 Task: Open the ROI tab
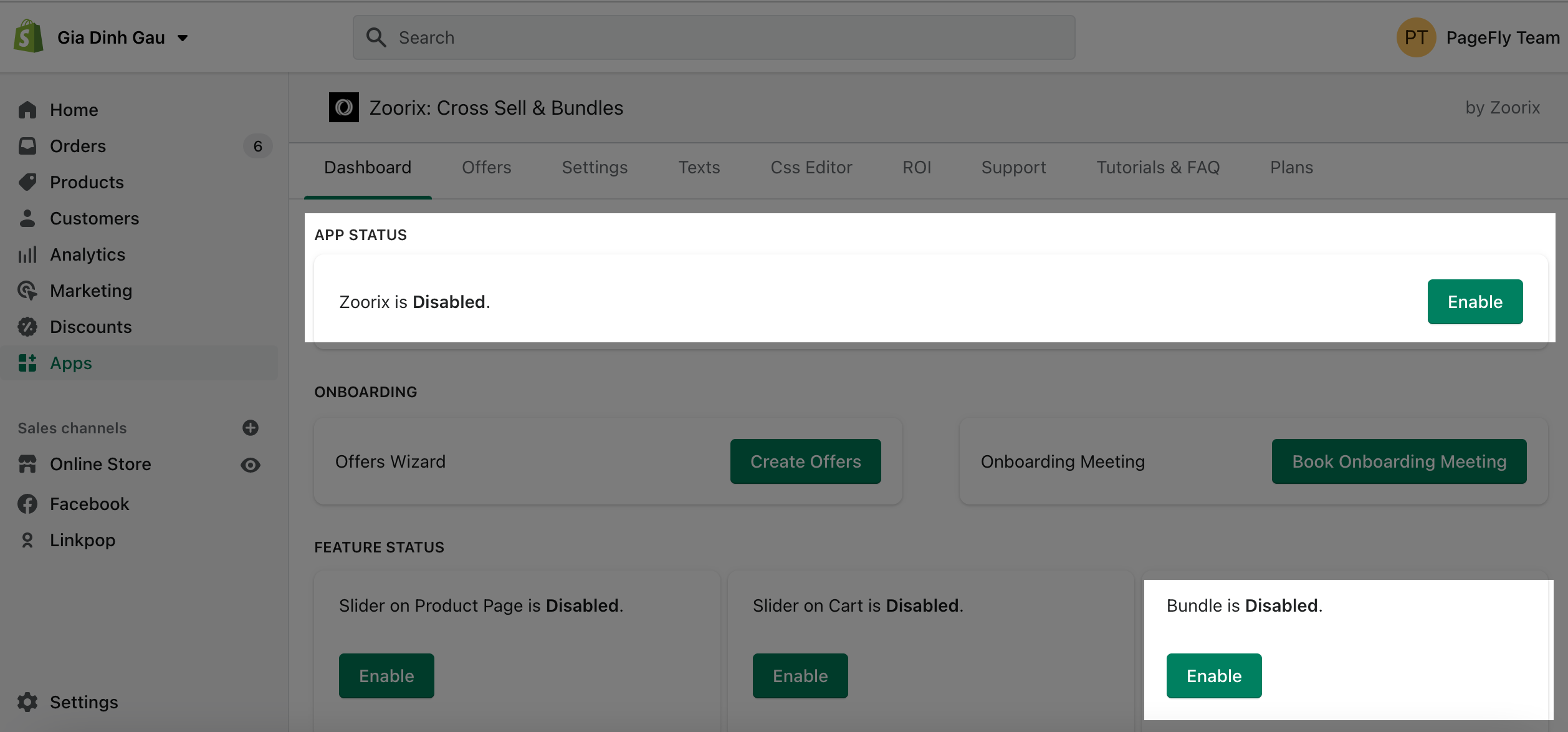click(x=917, y=167)
